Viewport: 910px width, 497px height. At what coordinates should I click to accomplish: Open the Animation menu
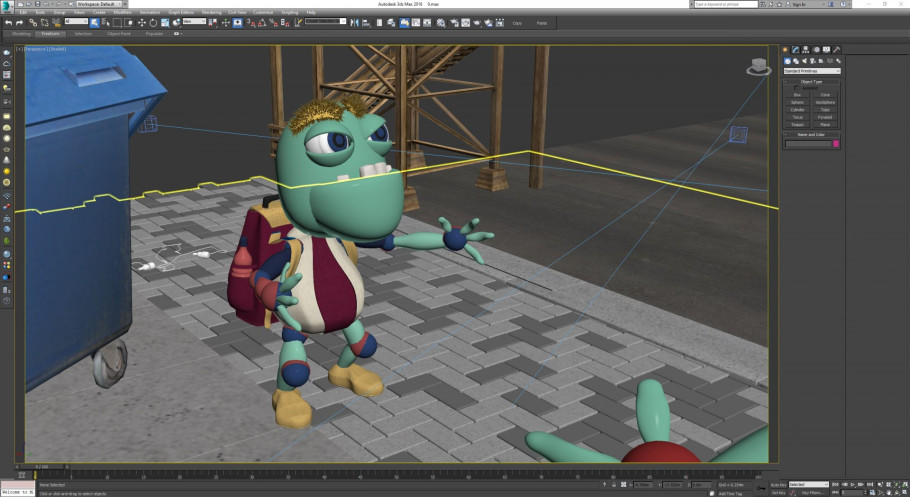tap(150, 12)
